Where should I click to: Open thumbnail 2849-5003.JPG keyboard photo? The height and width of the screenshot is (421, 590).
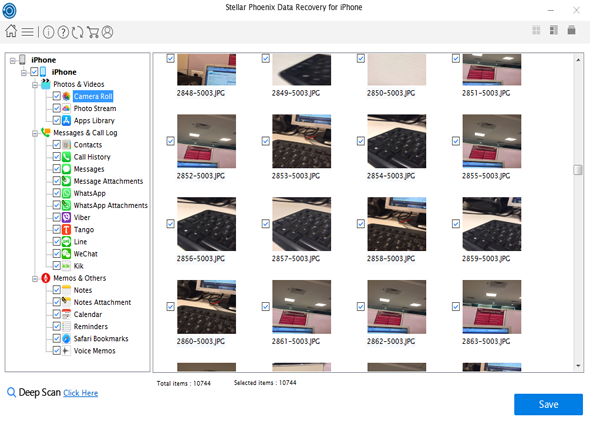point(301,69)
